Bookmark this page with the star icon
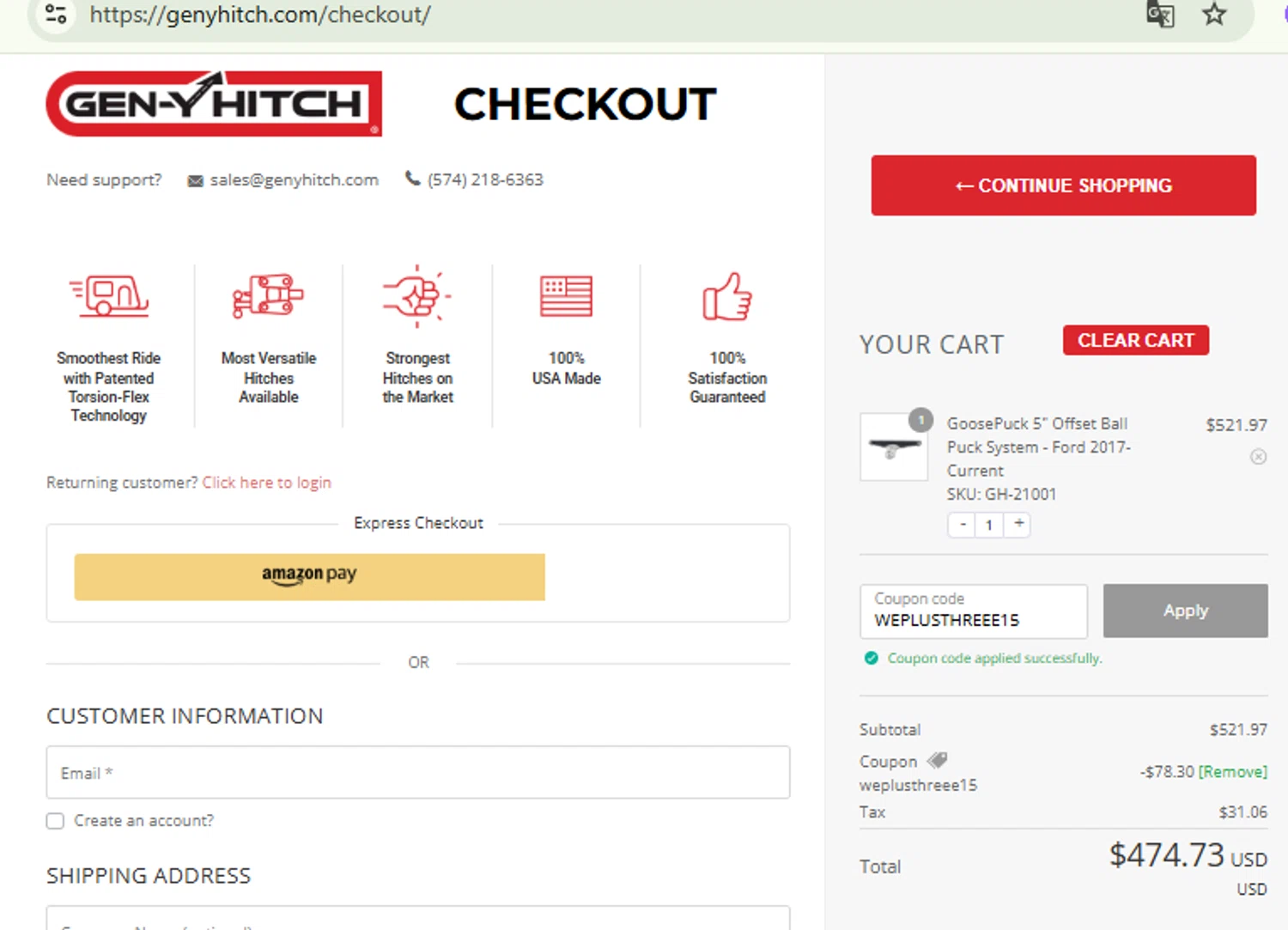Viewport: 1288px width, 930px height. tap(1214, 15)
